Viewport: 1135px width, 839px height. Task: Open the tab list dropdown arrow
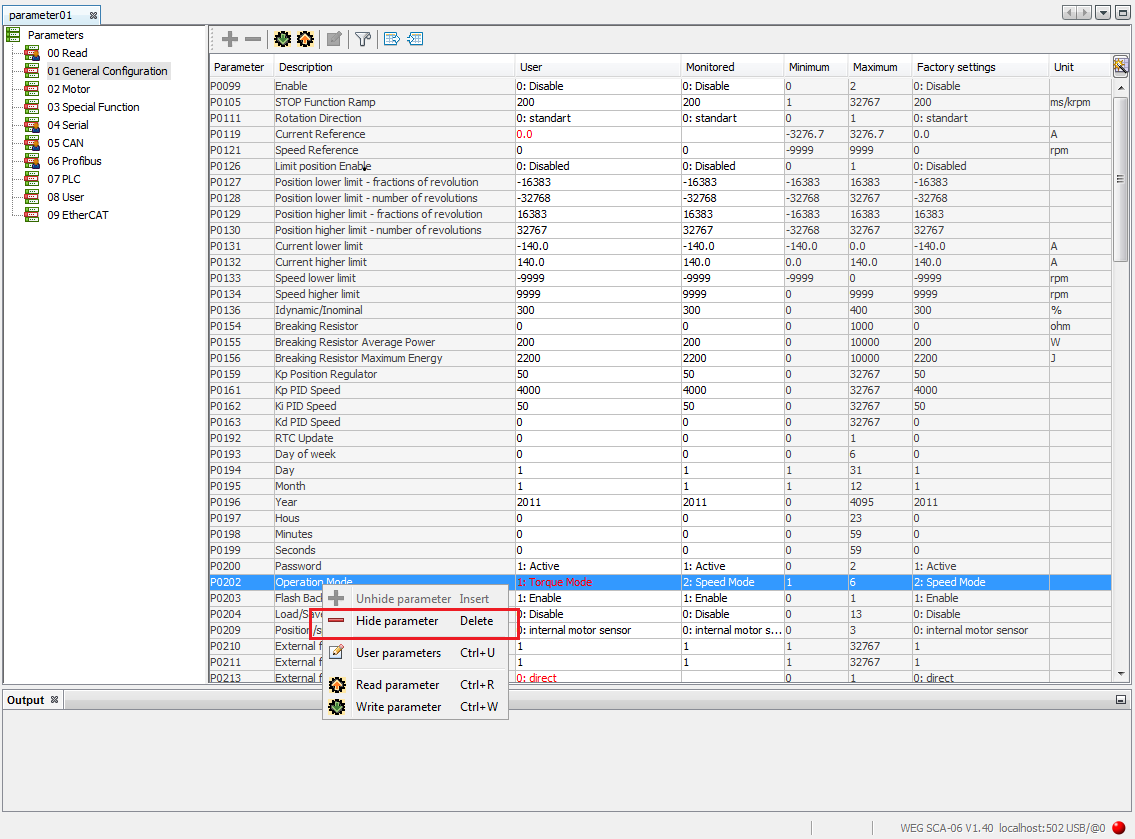click(x=1104, y=11)
